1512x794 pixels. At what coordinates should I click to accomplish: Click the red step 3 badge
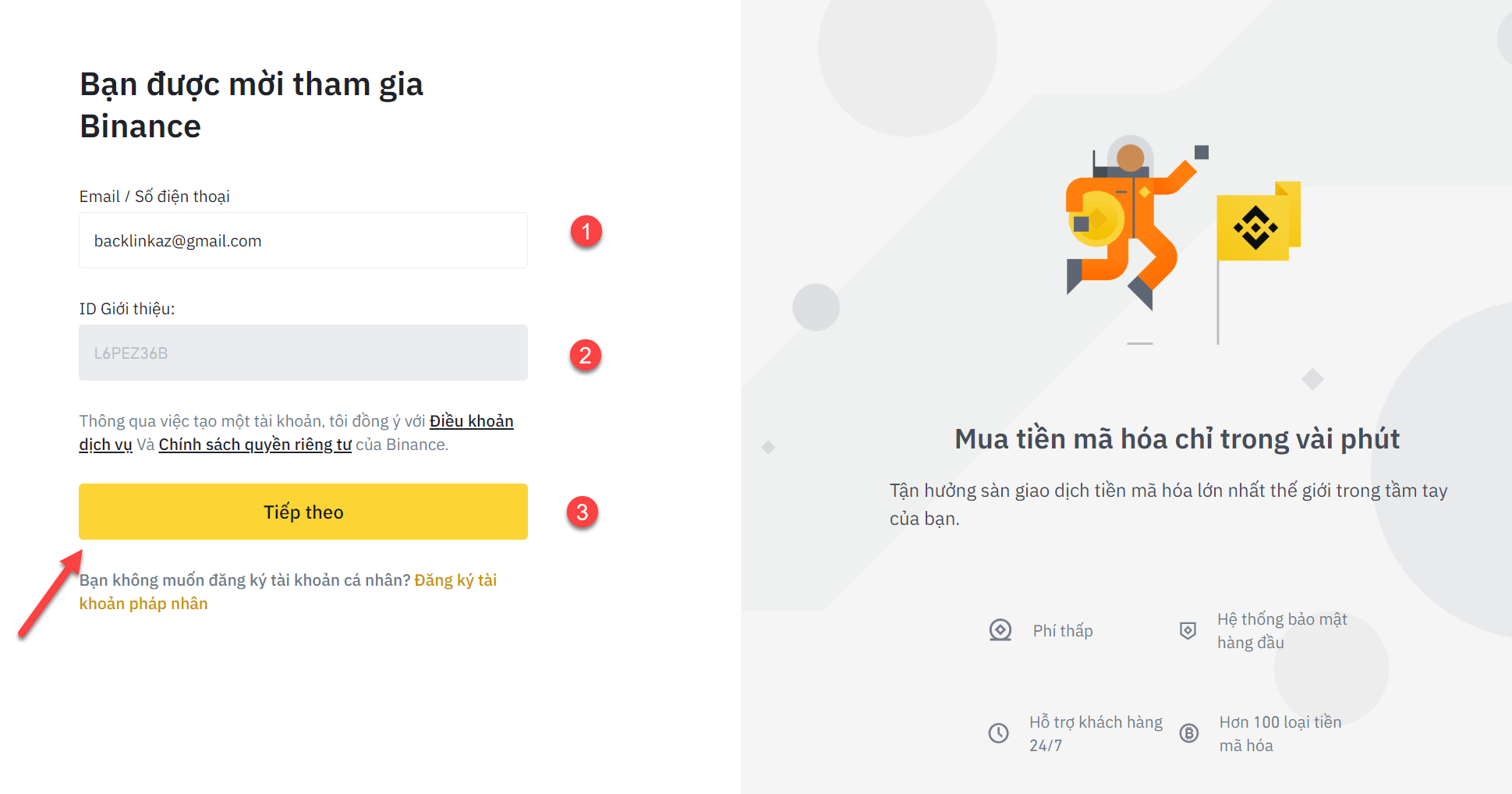tap(582, 512)
